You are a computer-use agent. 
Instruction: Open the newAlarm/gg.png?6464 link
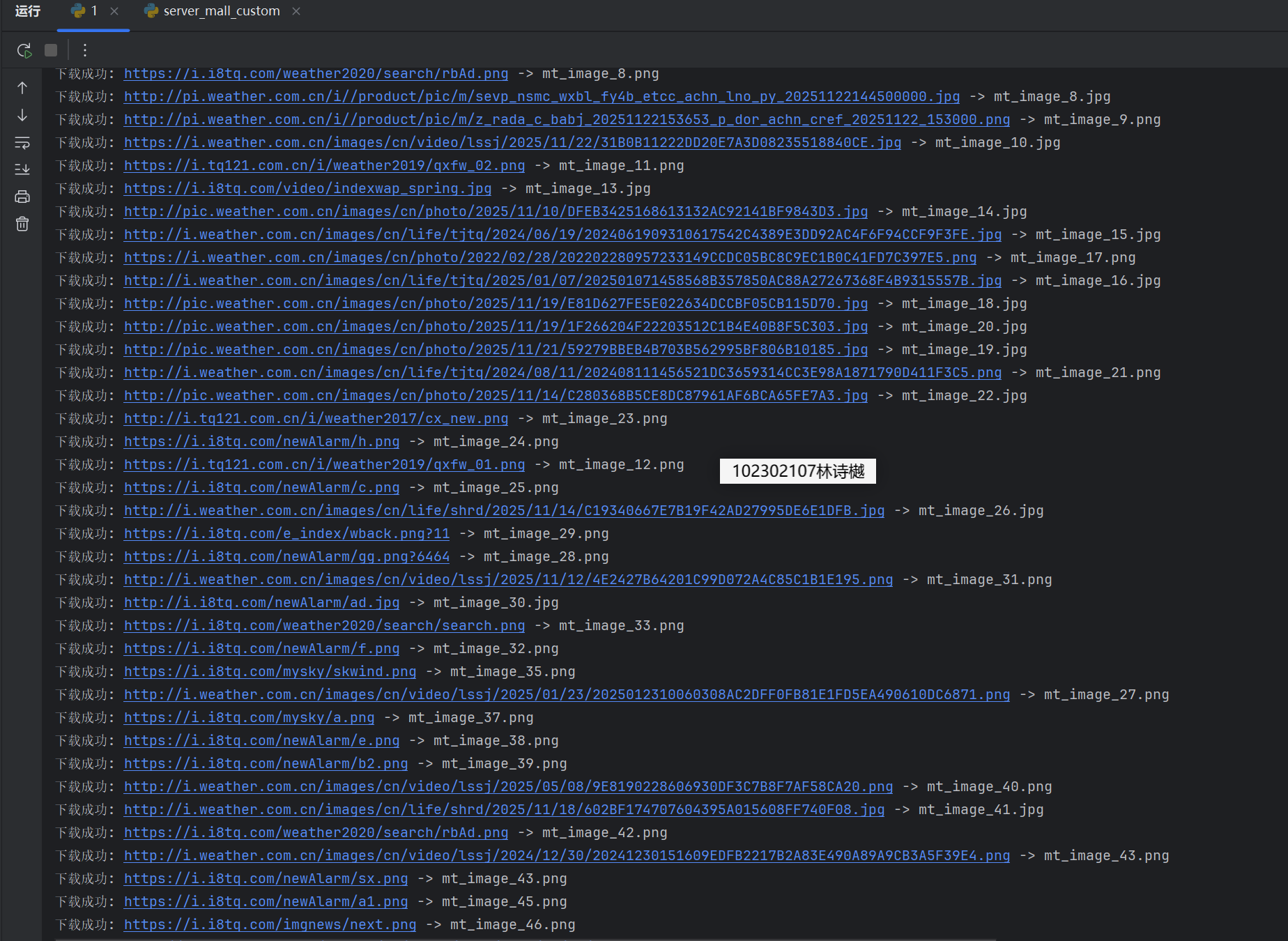tap(286, 557)
